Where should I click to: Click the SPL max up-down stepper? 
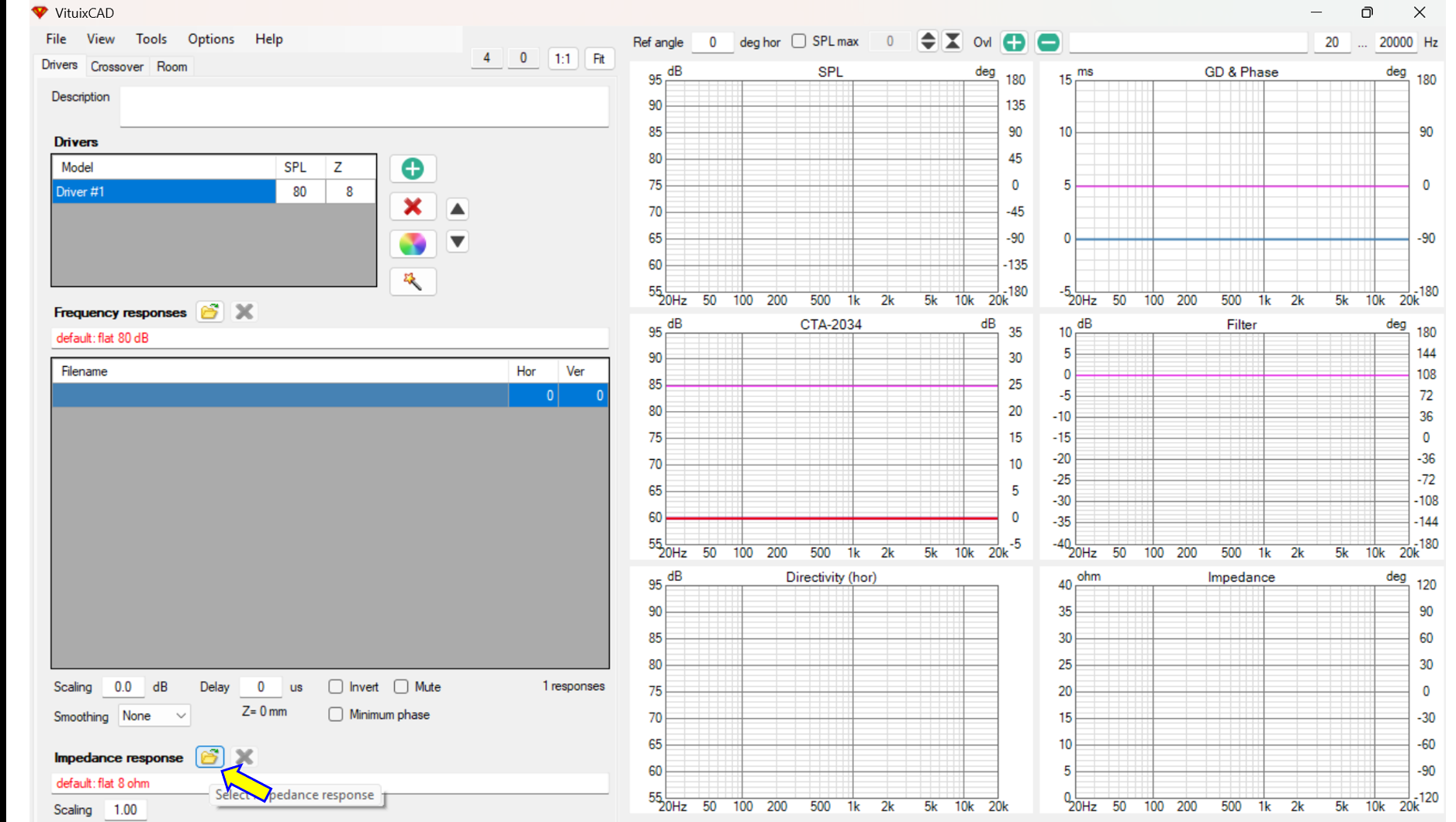point(928,42)
